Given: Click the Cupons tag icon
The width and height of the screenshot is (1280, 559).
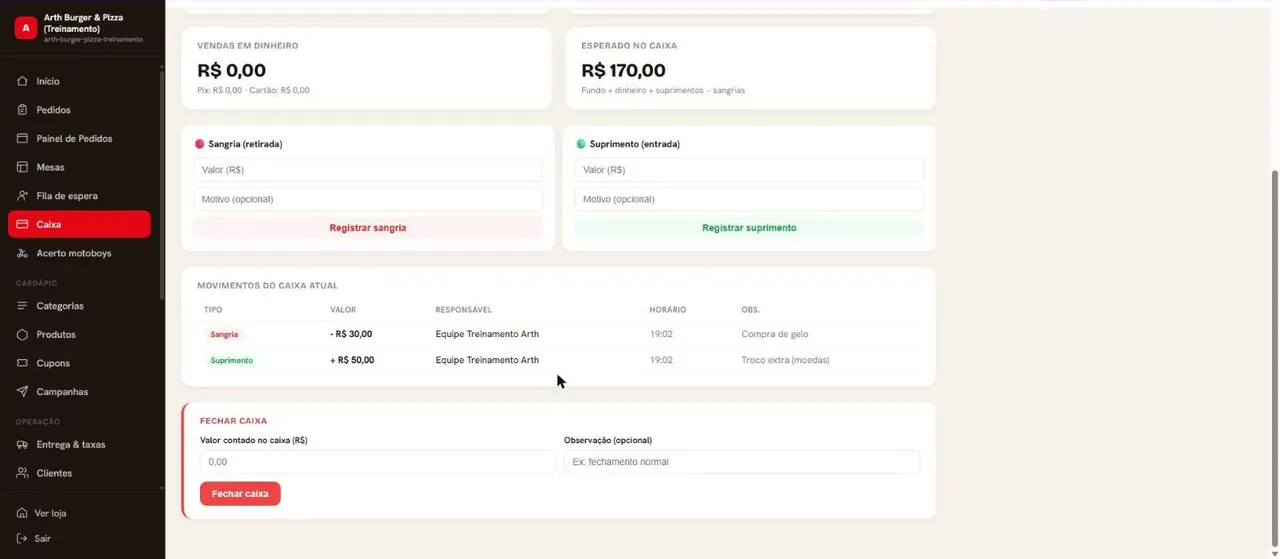Looking at the screenshot, I should click(22, 363).
